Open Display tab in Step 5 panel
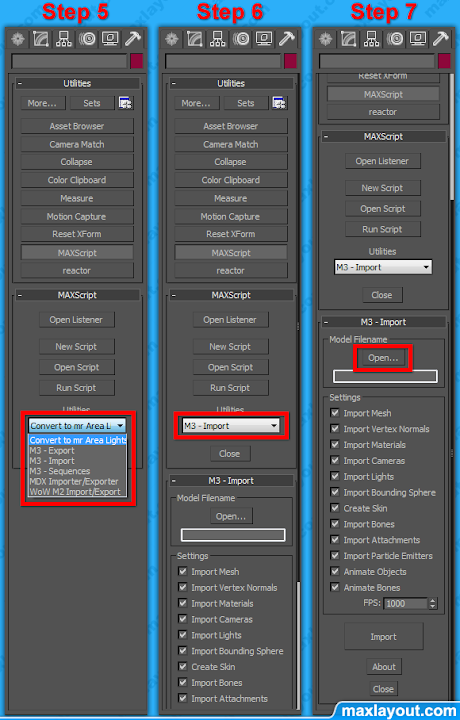460x720 pixels. [110, 39]
